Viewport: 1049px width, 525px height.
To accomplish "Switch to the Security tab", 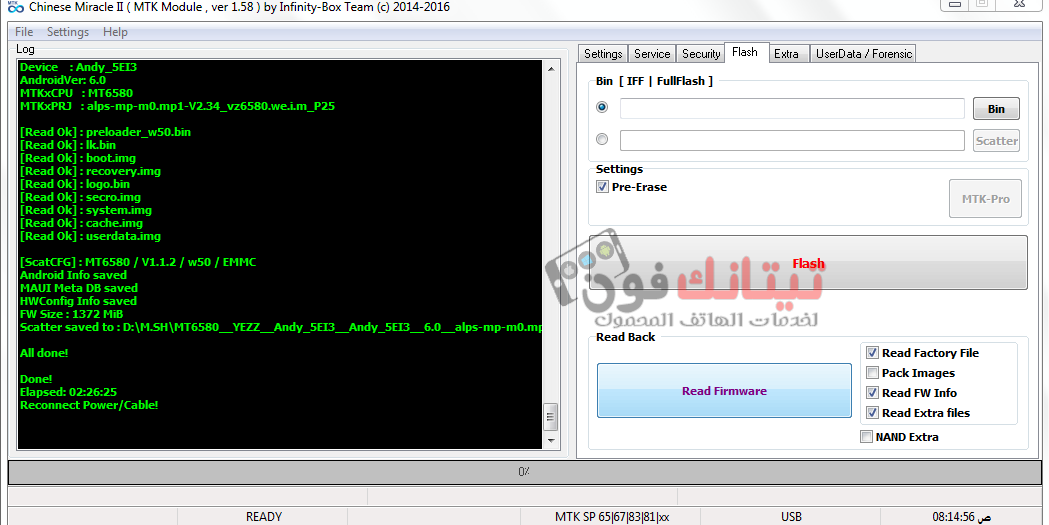I will tap(700, 54).
